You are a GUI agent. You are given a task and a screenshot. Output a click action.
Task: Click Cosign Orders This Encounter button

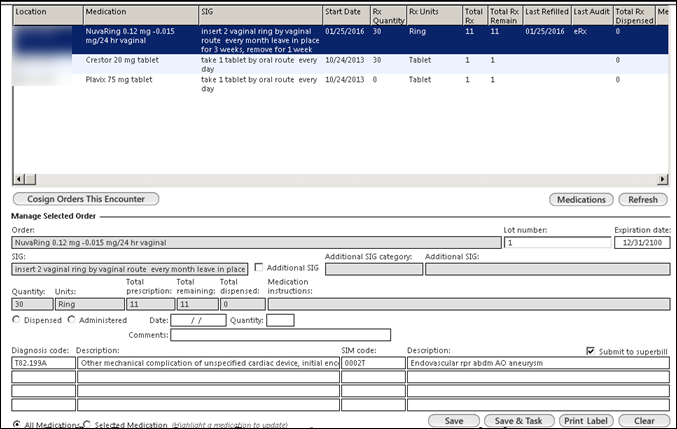[x=86, y=199]
